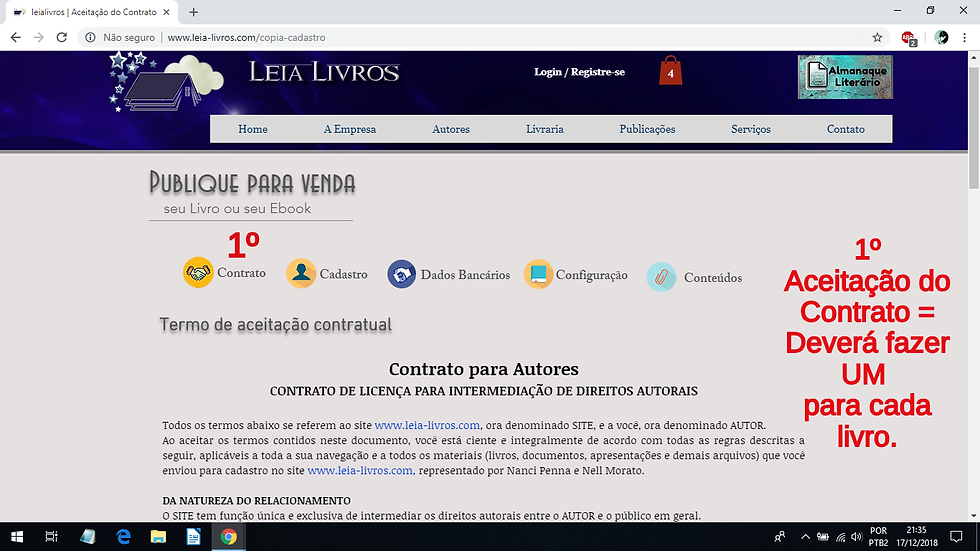
Task: Open the Almanaque Literário banner
Action: coord(845,77)
